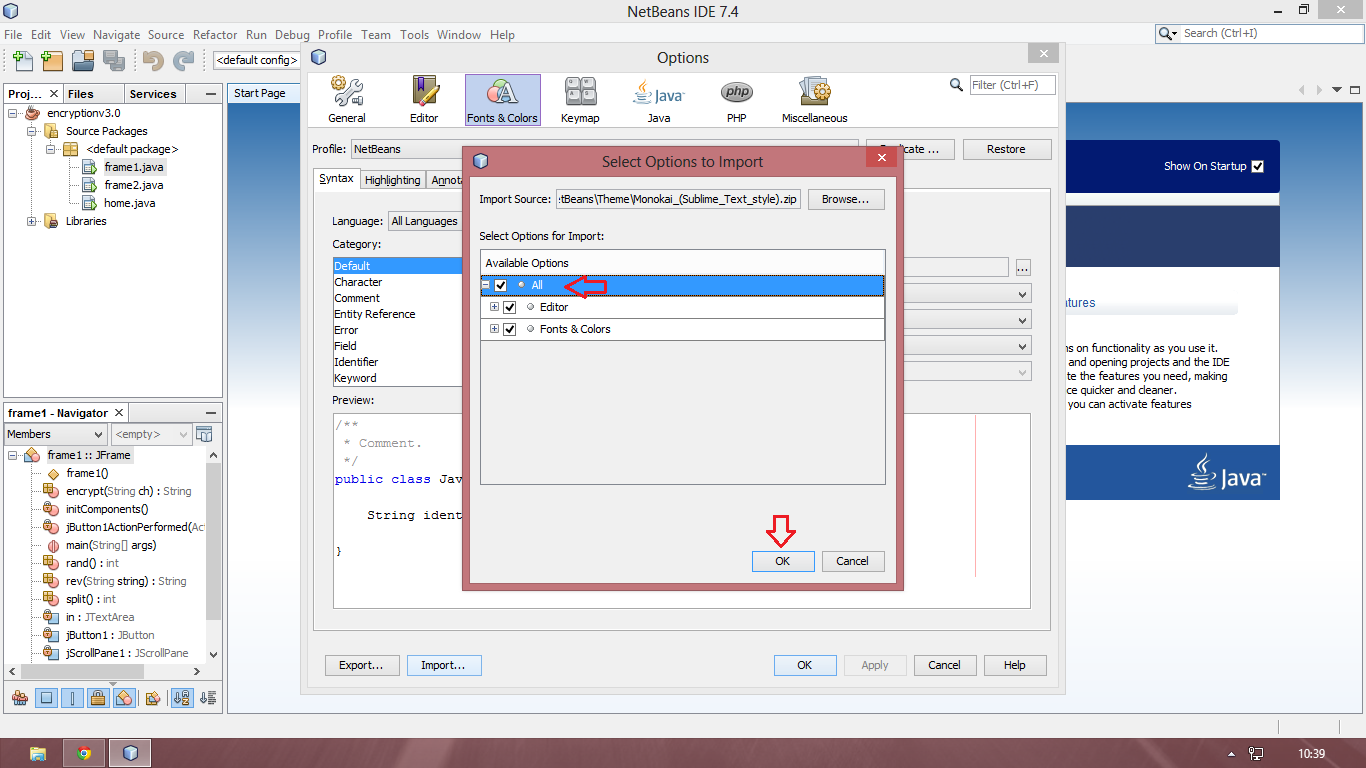
Task: Uncheck the Editor import option
Action: tap(510, 307)
